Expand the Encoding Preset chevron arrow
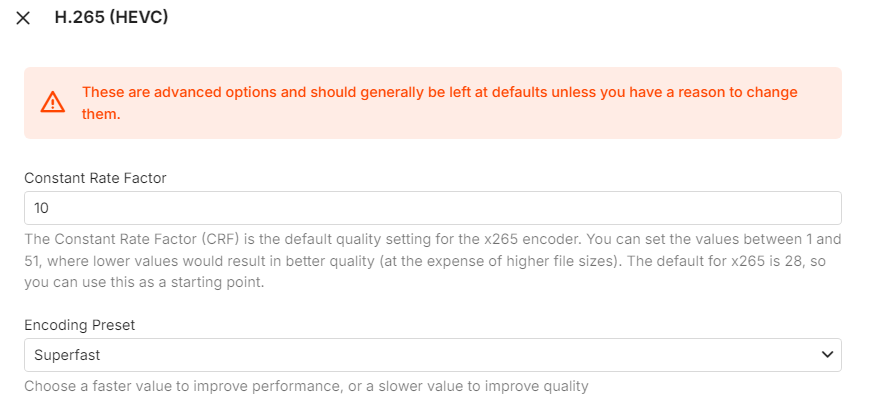The height and width of the screenshot is (412, 875). pyautogui.click(x=827, y=354)
